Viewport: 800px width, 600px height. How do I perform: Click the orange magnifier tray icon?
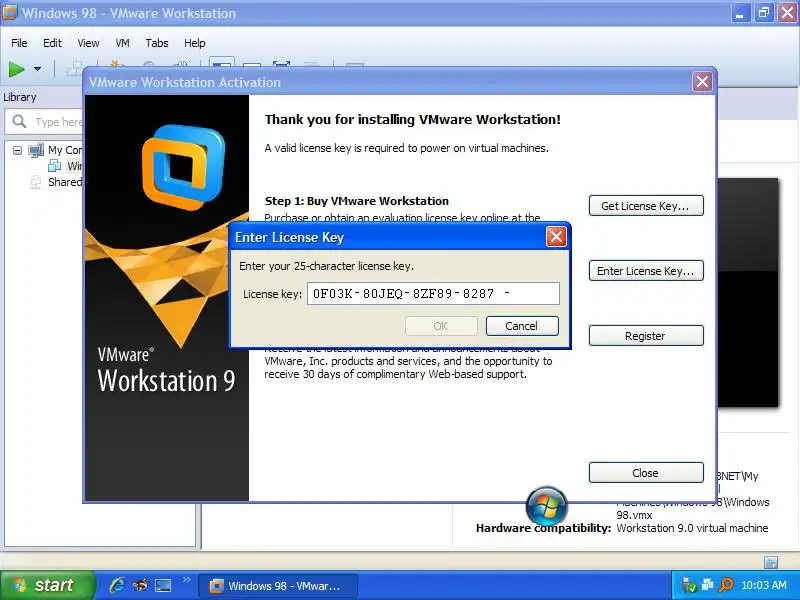[x=726, y=585]
